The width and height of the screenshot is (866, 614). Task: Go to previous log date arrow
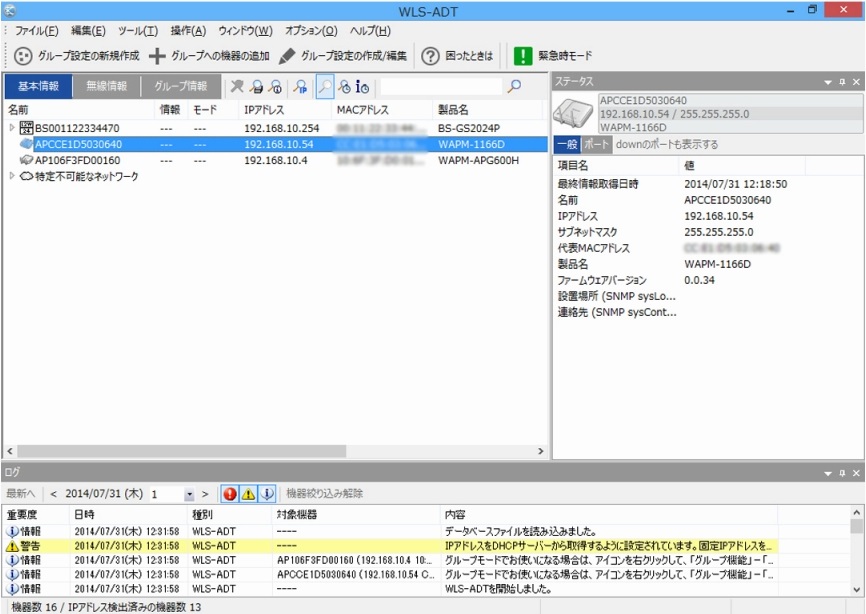53,494
